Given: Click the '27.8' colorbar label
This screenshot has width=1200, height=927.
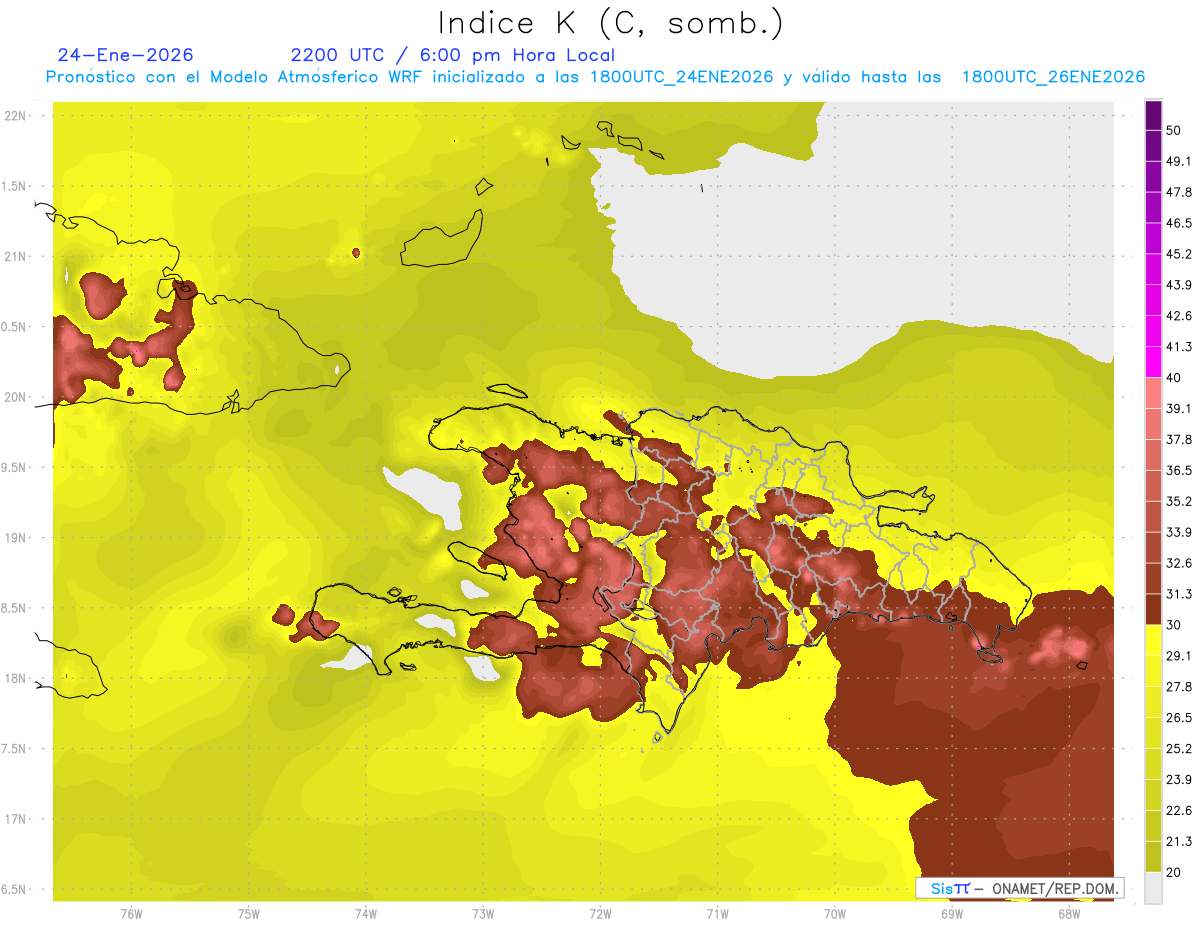Looking at the screenshot, I should (1179, 686).
